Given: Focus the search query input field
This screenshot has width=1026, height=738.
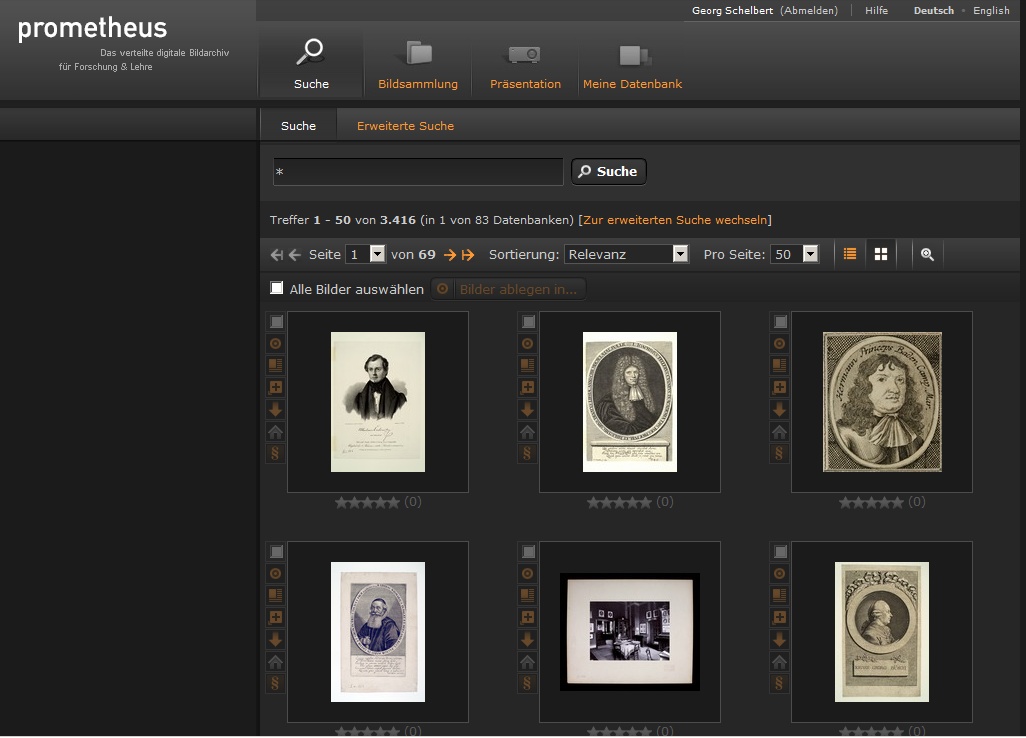Looking at the screenshot, I should click(418, 171).
